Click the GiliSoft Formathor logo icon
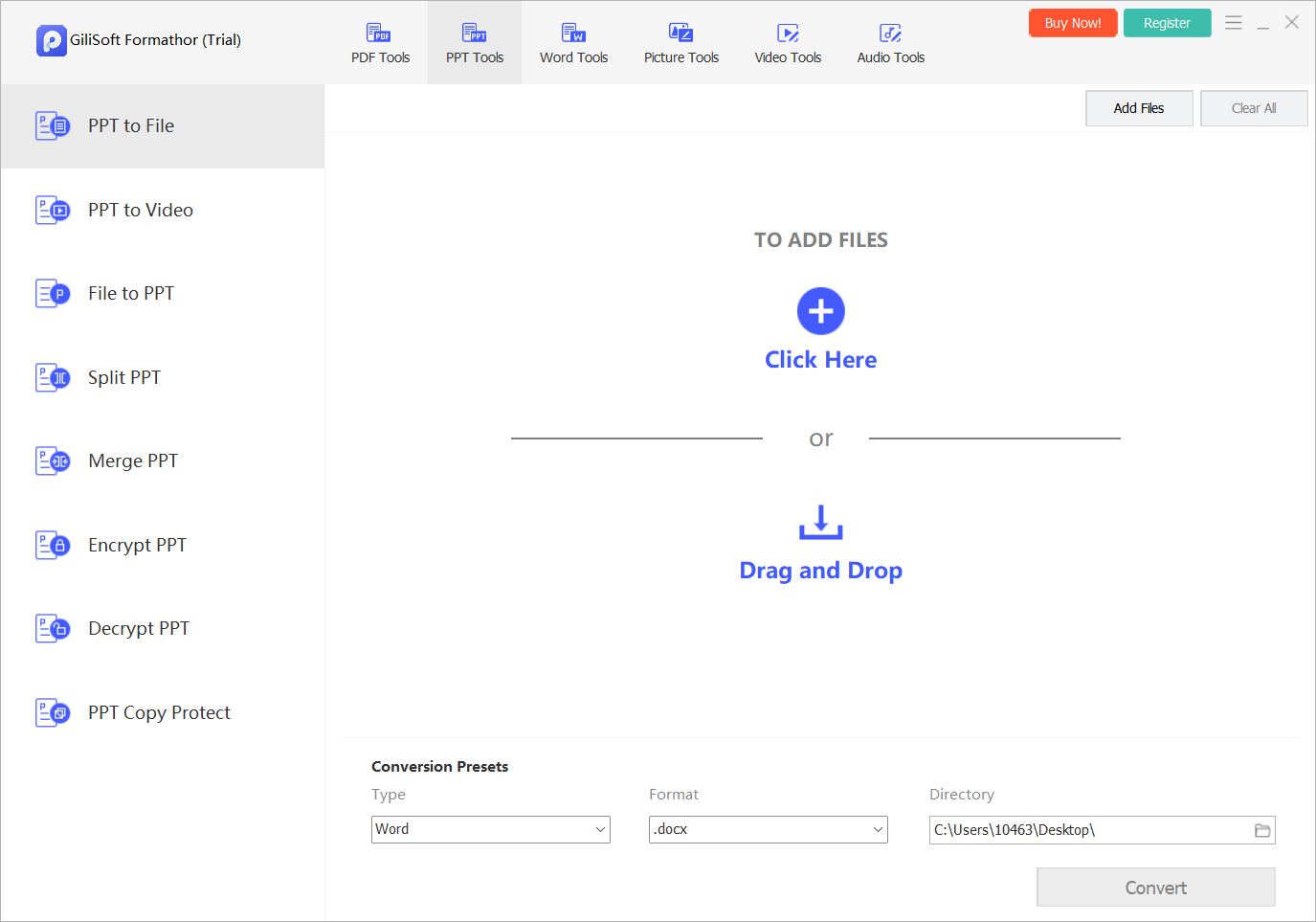 click(52, 40)
